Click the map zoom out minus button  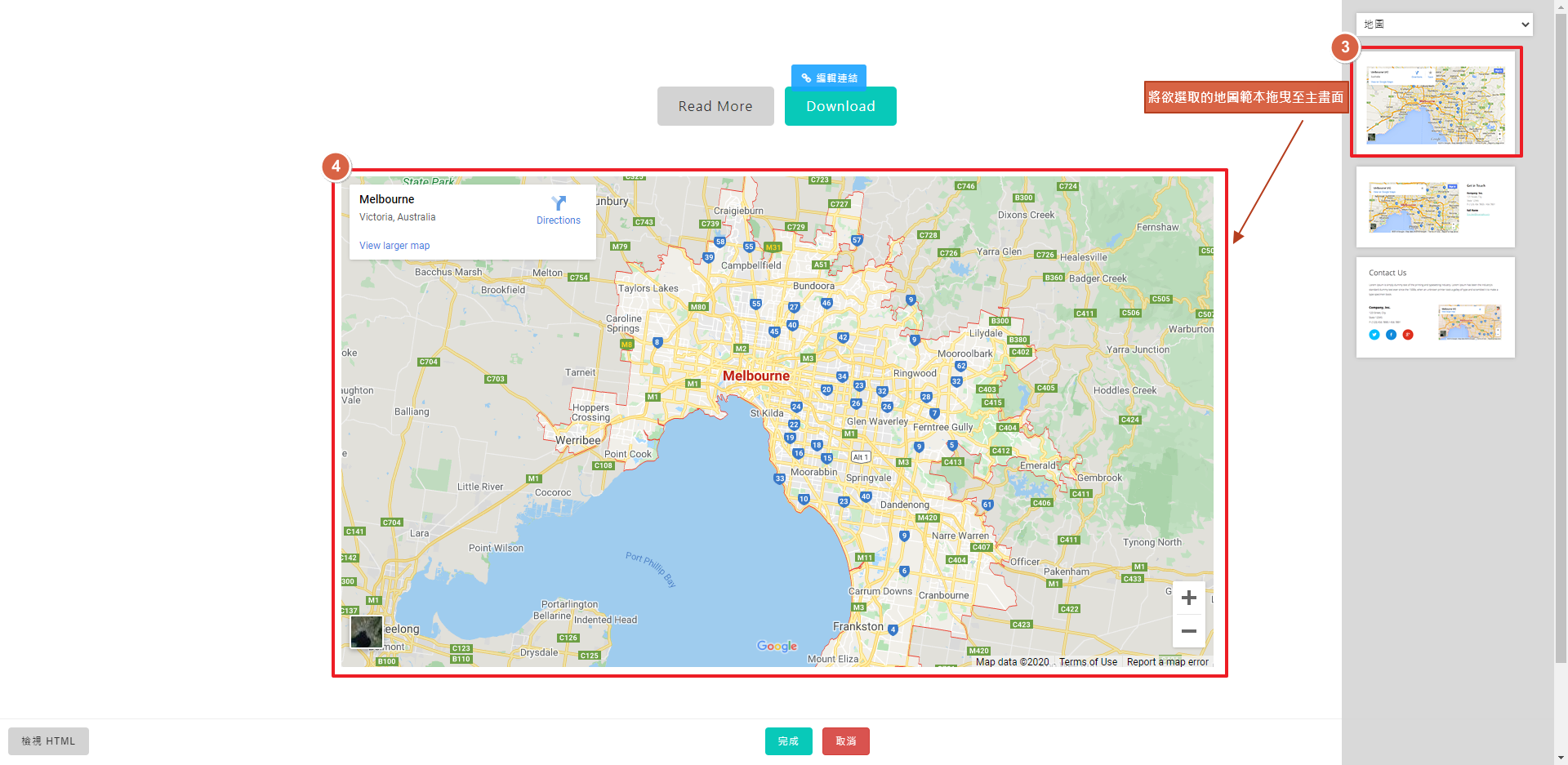[1188, 631]
